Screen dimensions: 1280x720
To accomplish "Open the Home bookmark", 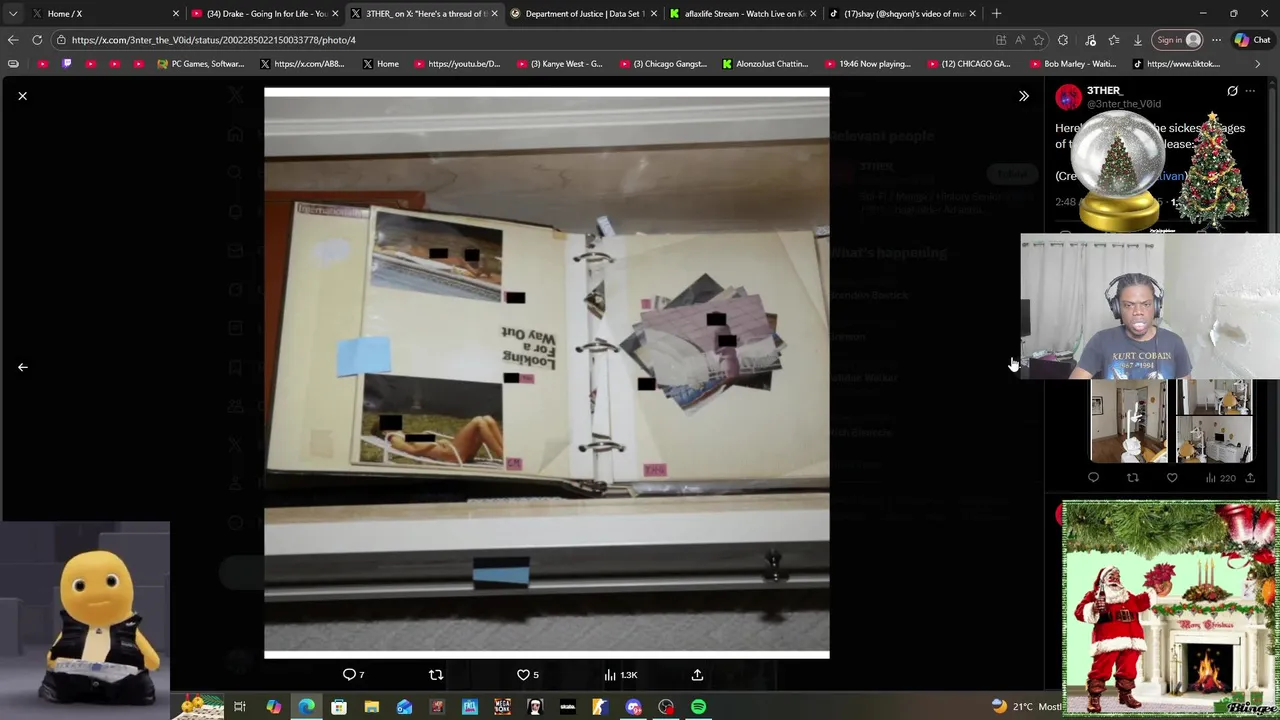I will [x=380, y=64].
